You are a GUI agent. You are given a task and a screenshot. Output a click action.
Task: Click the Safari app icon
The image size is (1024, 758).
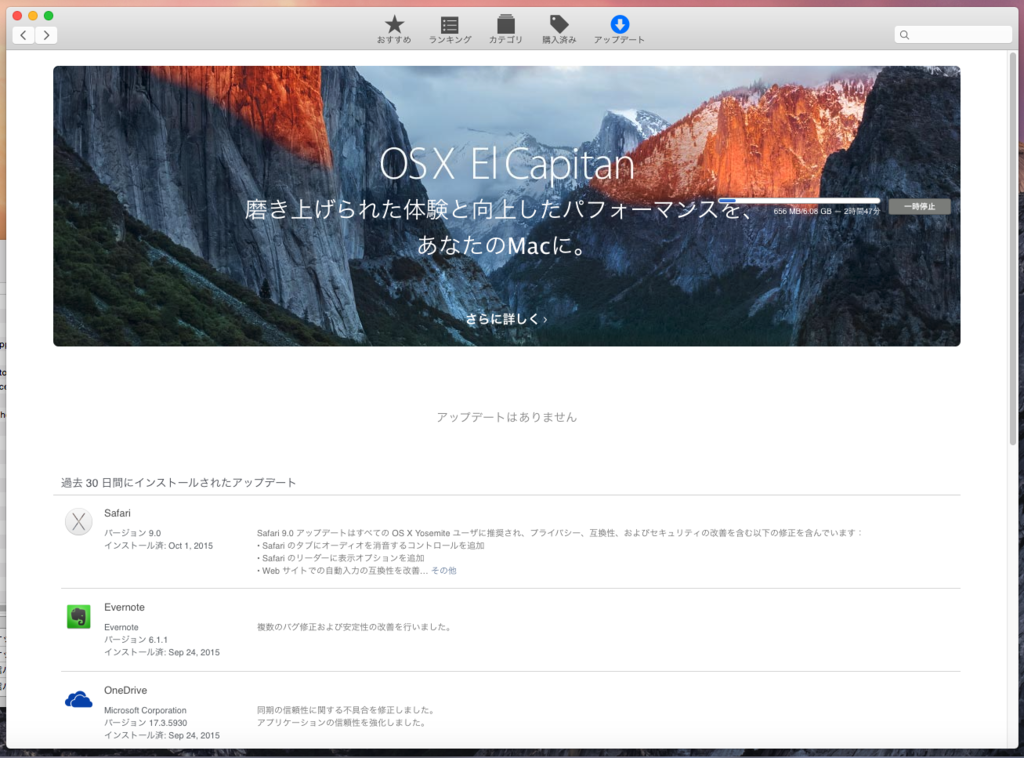[78, 522]
